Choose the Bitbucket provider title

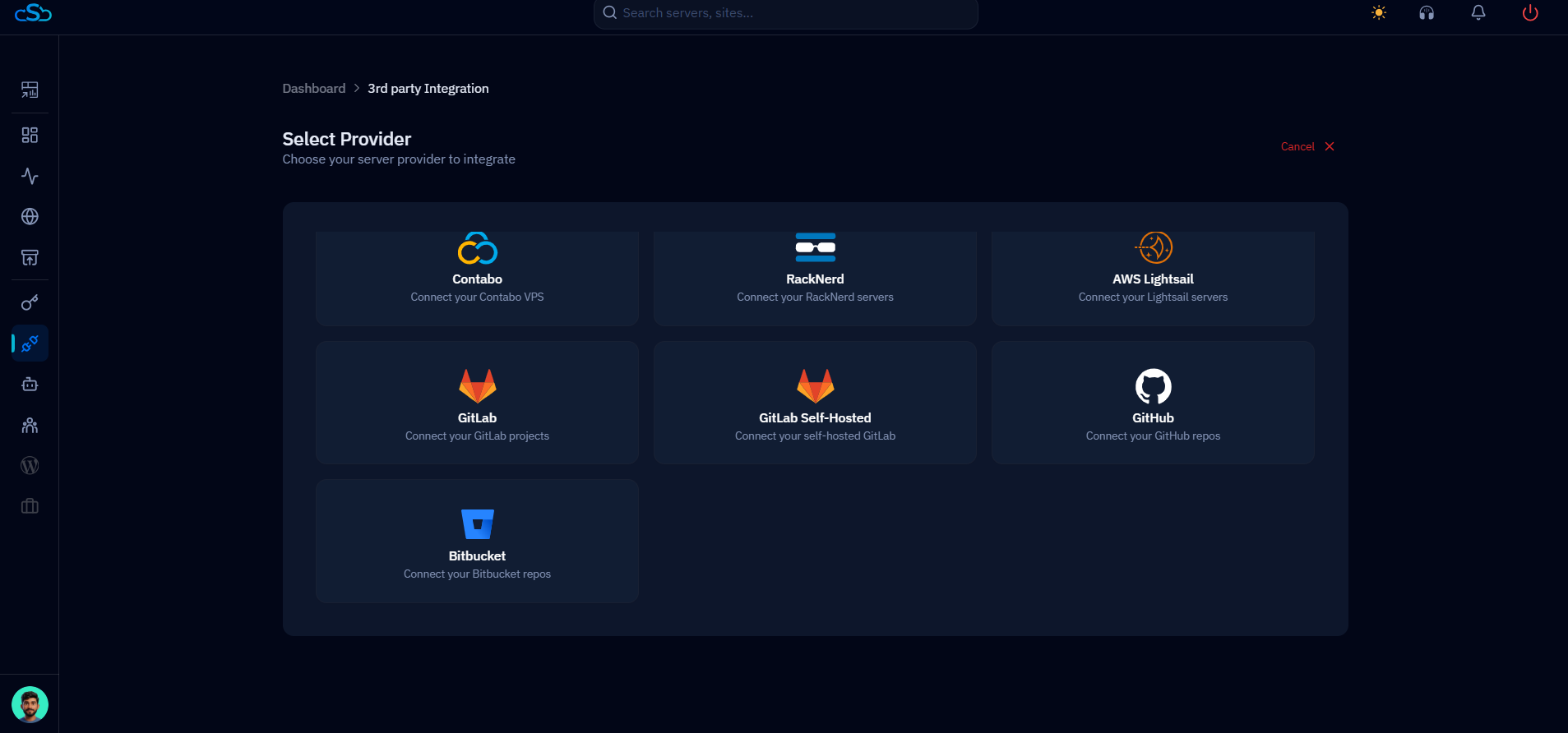(477, 556)
